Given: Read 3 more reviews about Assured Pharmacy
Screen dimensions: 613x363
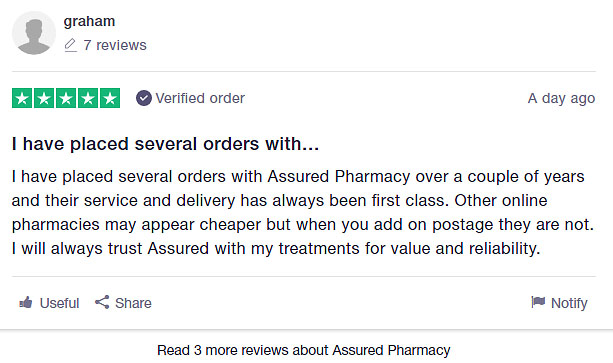Looking at the screenshot, I should click(304, 350).
